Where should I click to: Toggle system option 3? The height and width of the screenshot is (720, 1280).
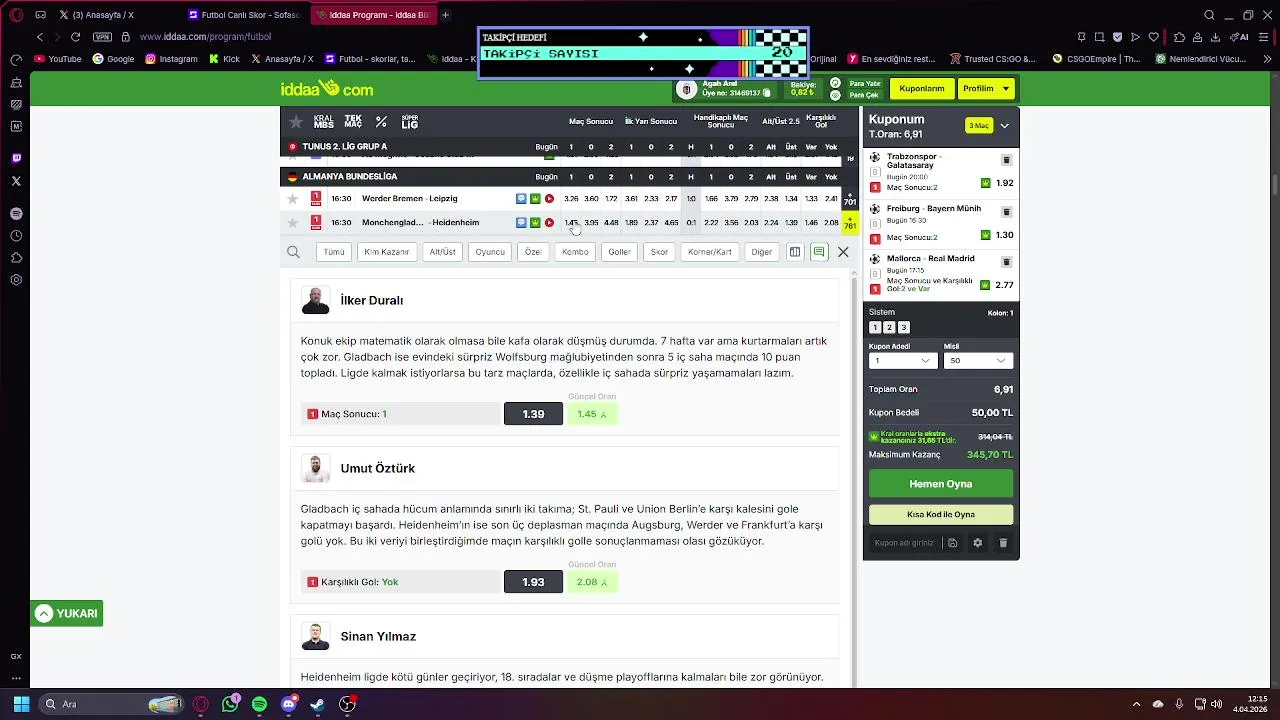(x=903, y=327)
